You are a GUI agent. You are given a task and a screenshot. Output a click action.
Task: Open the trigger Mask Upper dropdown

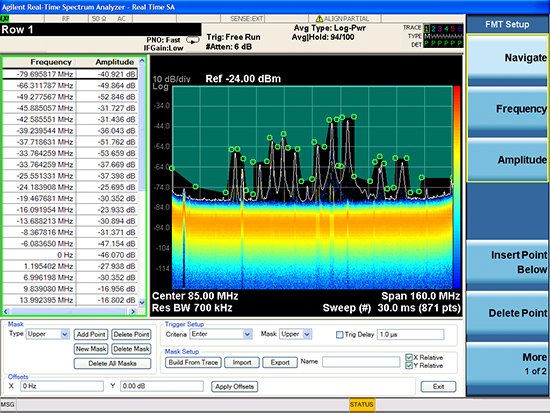[x=295, y=334]
